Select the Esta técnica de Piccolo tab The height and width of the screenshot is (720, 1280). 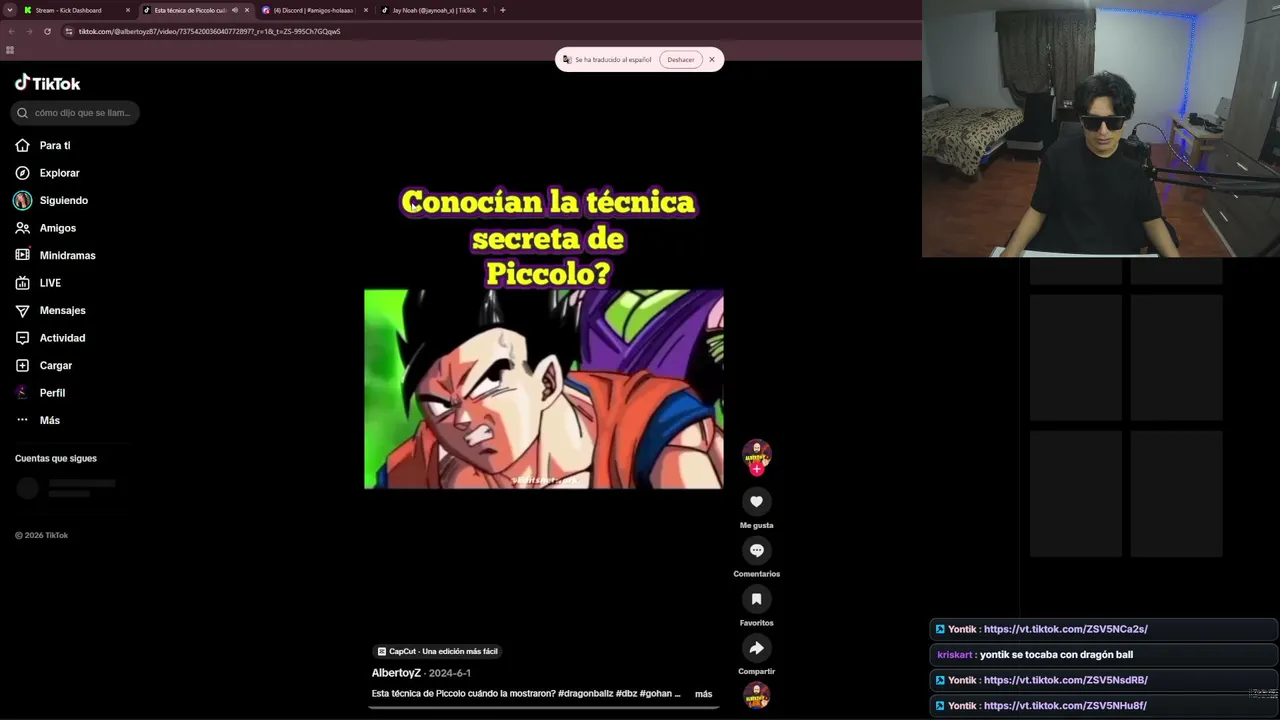tap(190, 10)
